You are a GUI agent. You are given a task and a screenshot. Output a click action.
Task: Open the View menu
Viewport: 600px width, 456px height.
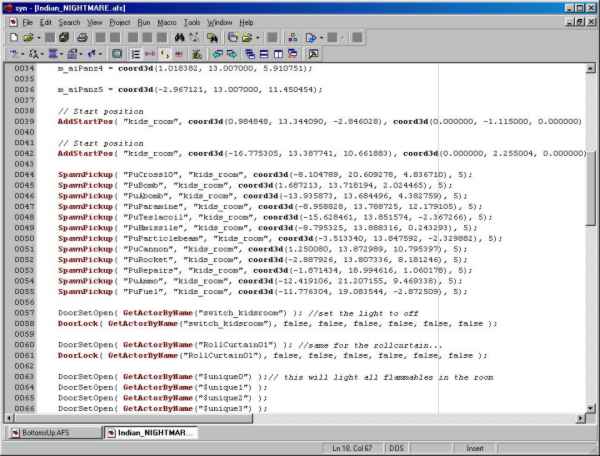[95, 22]
